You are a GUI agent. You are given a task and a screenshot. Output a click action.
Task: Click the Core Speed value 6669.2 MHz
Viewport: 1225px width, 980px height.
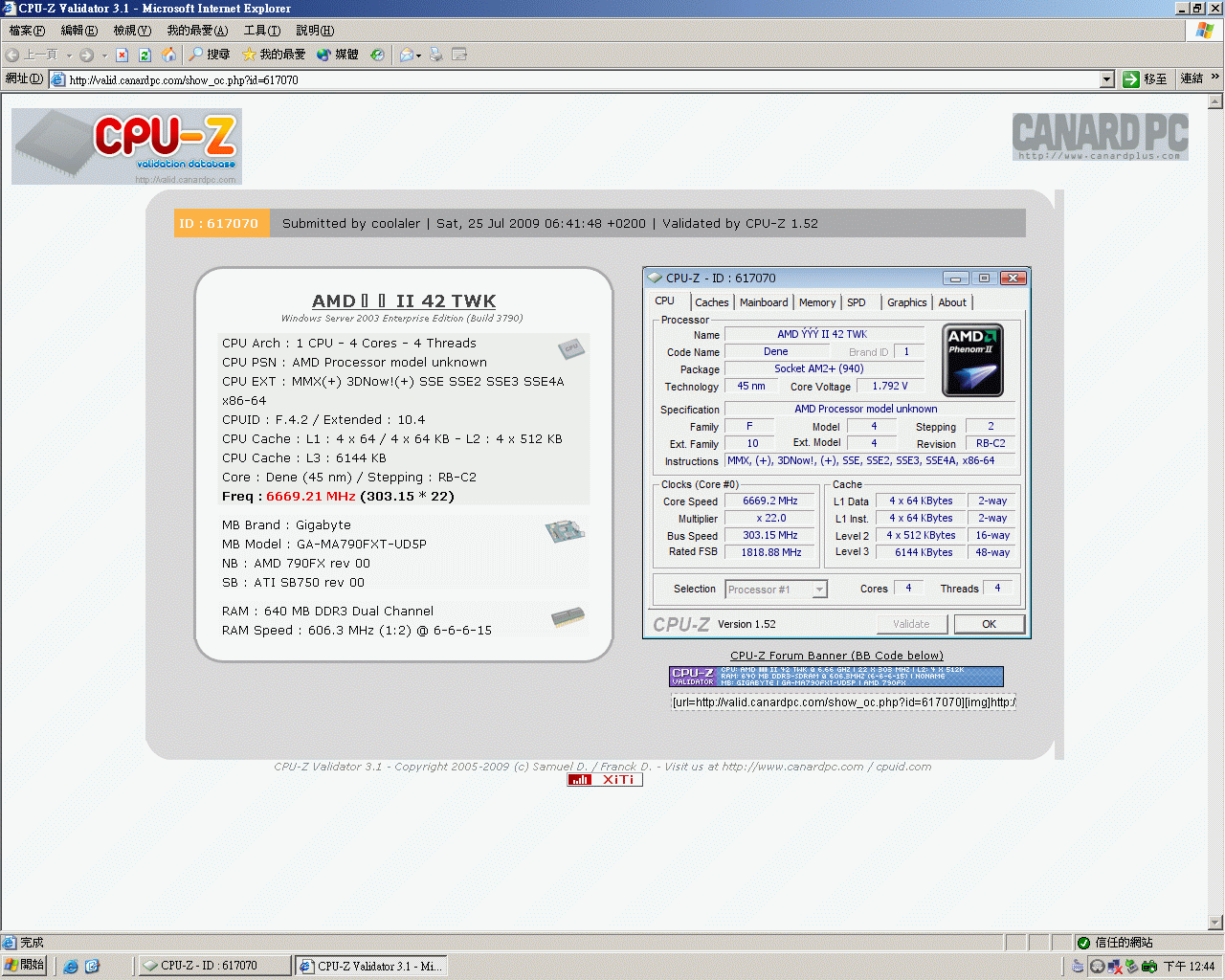pyautogui.click(x=770, y=501)
